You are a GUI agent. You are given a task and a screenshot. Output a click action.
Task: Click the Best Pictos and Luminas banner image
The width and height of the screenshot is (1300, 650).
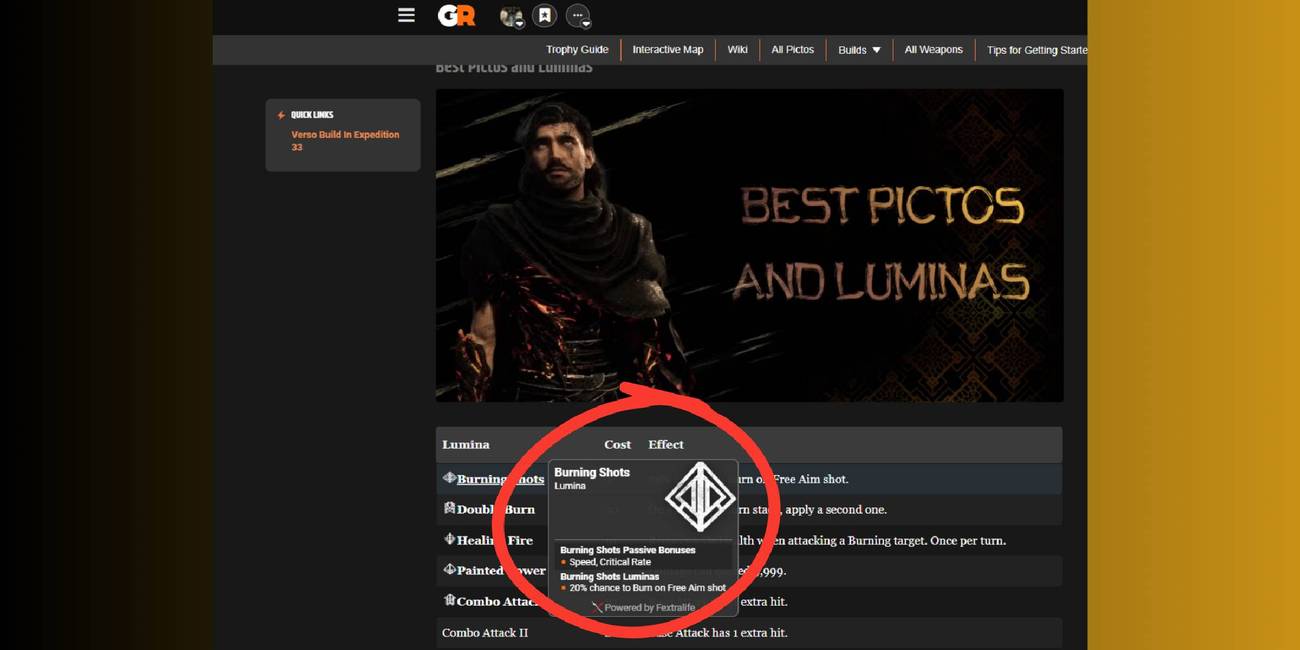[x=748, y=246]
